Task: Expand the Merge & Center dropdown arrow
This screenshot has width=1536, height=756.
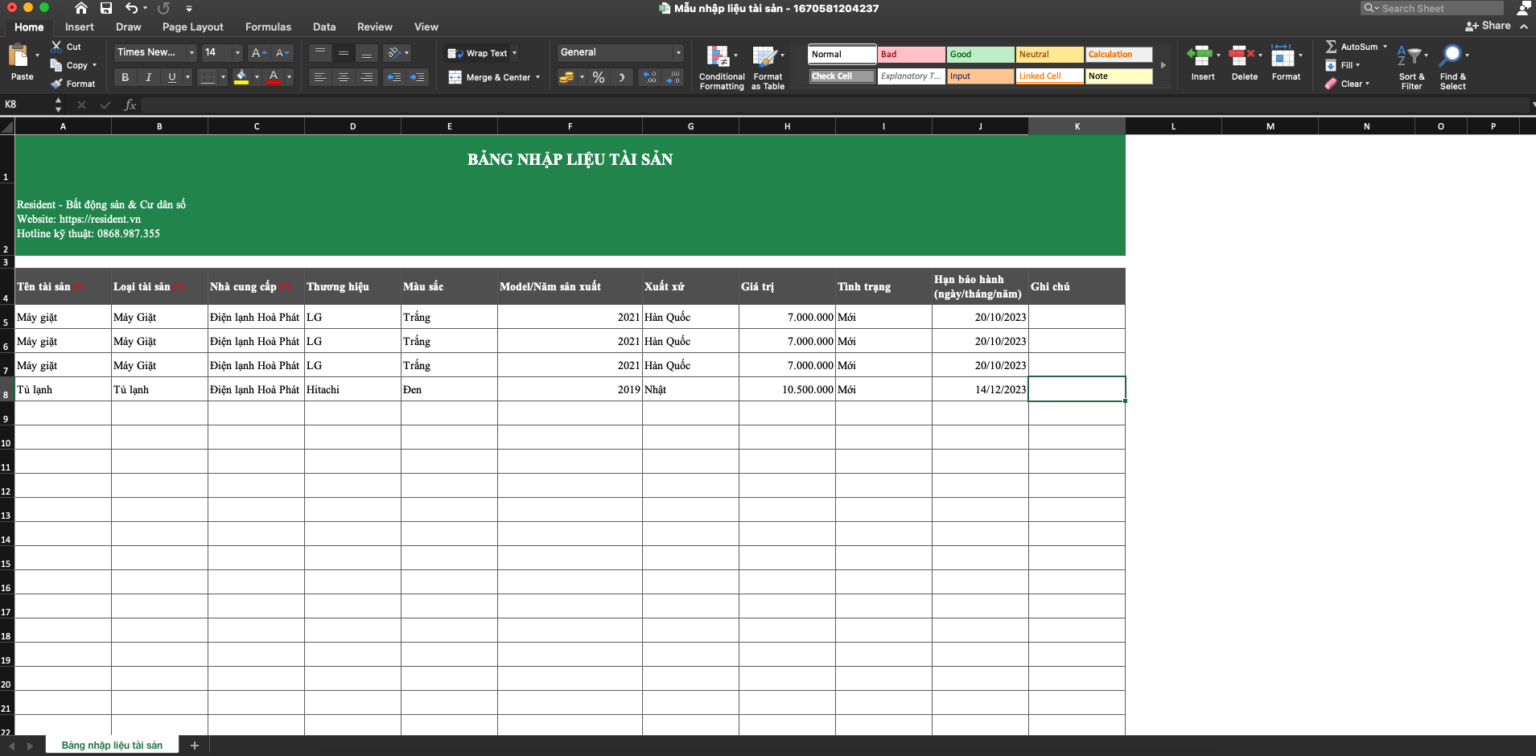Action: tap(538, 77)
